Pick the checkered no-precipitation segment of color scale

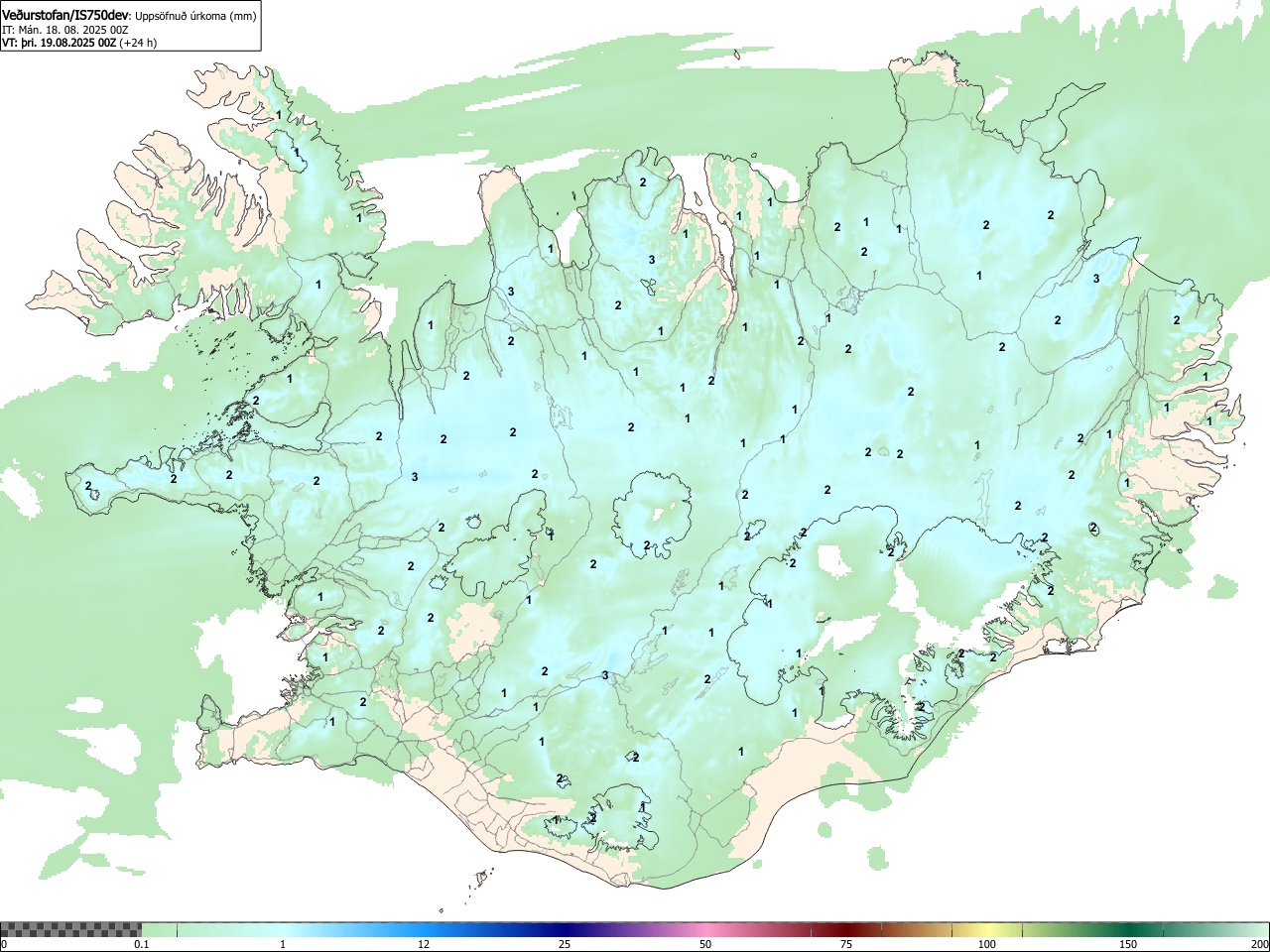click(x=71, y=929)
